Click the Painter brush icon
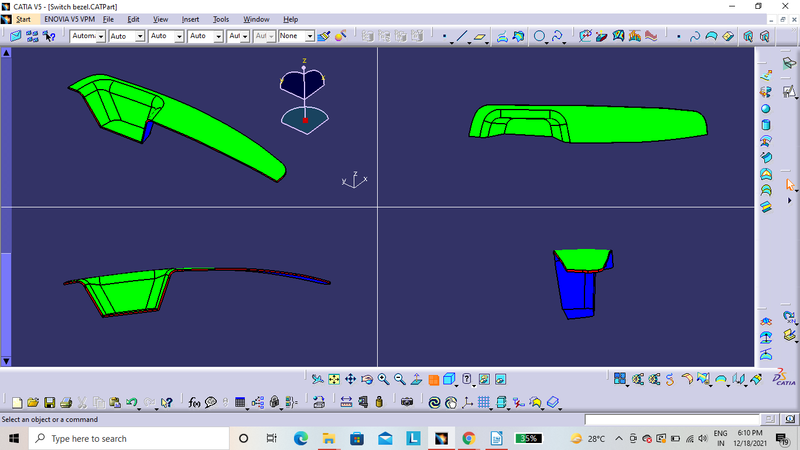Viewport: 800px width, 450px height. [x=323, y=36]
